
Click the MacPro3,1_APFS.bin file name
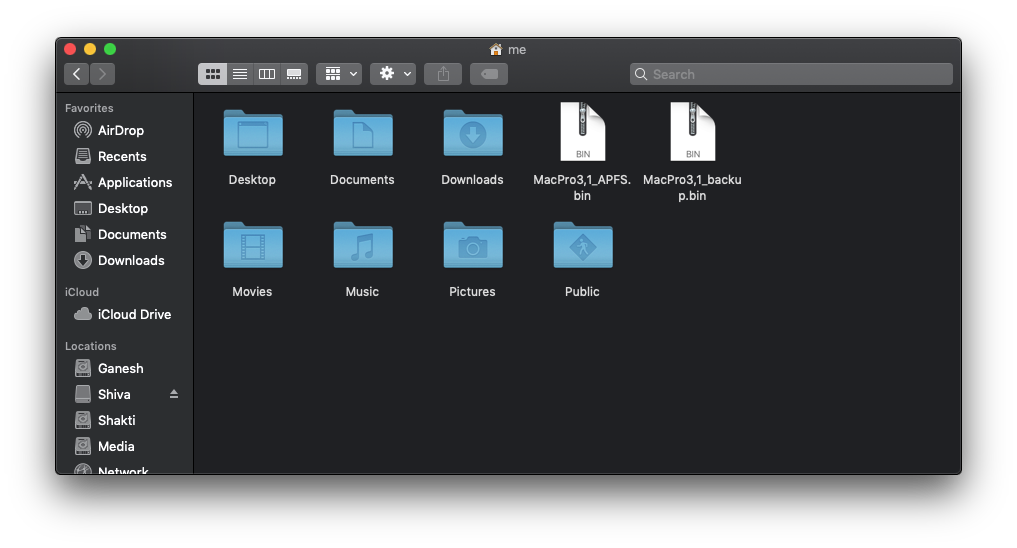click(x=582, y=187)
